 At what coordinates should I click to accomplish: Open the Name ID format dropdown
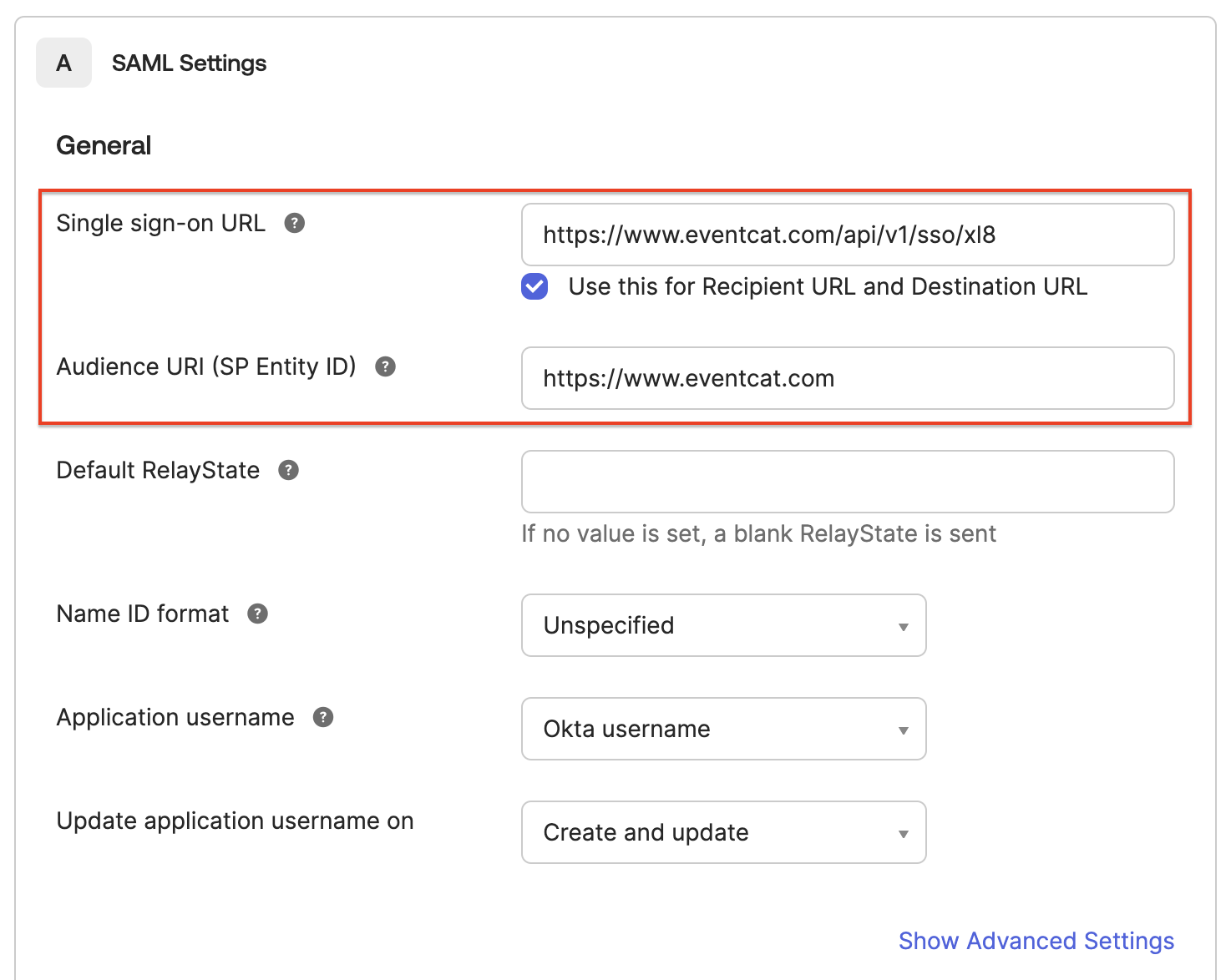pyautogui.click(x=723, y=625)
